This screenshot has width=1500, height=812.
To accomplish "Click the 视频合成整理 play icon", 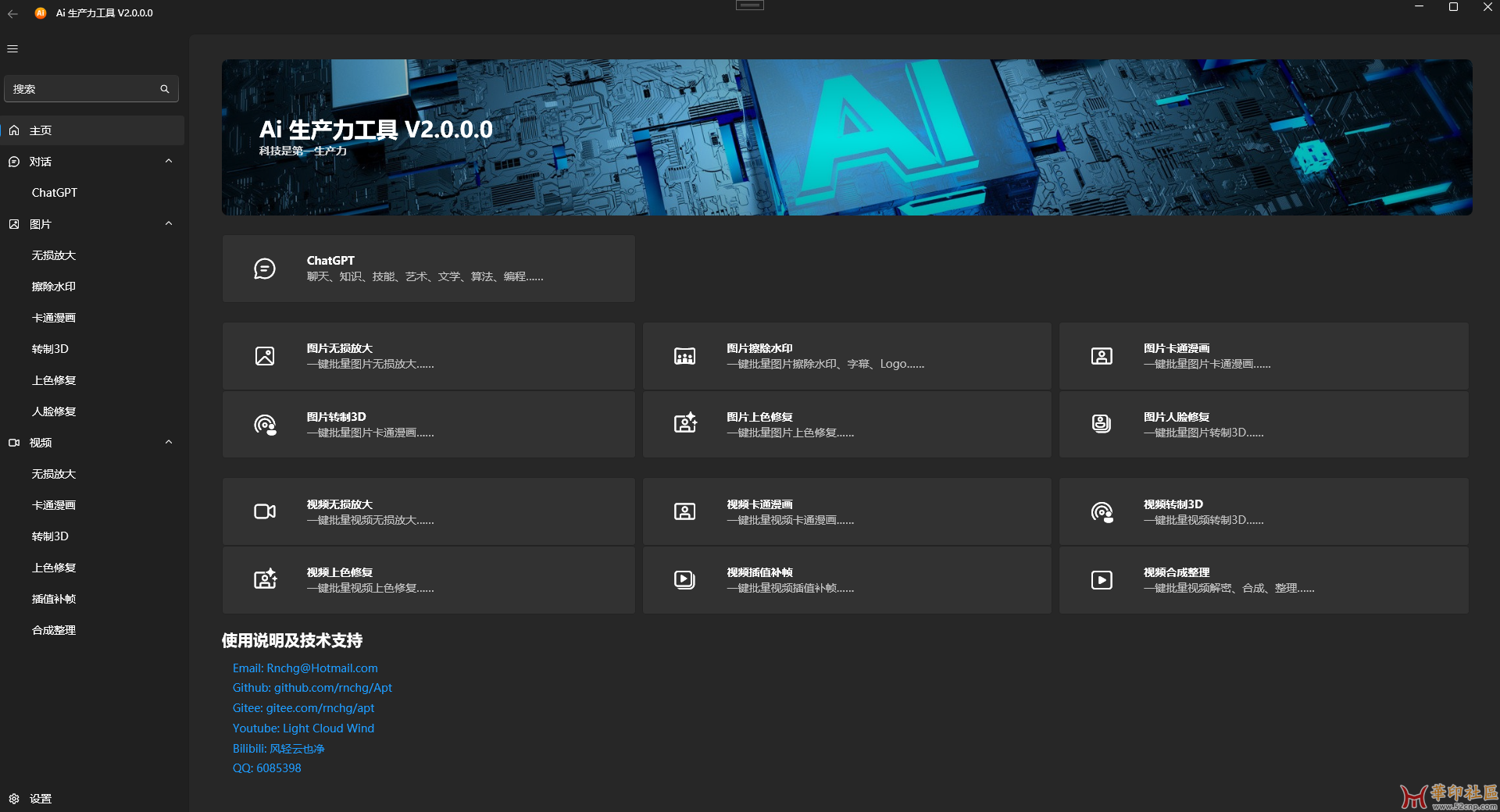I will [1102, 579].
